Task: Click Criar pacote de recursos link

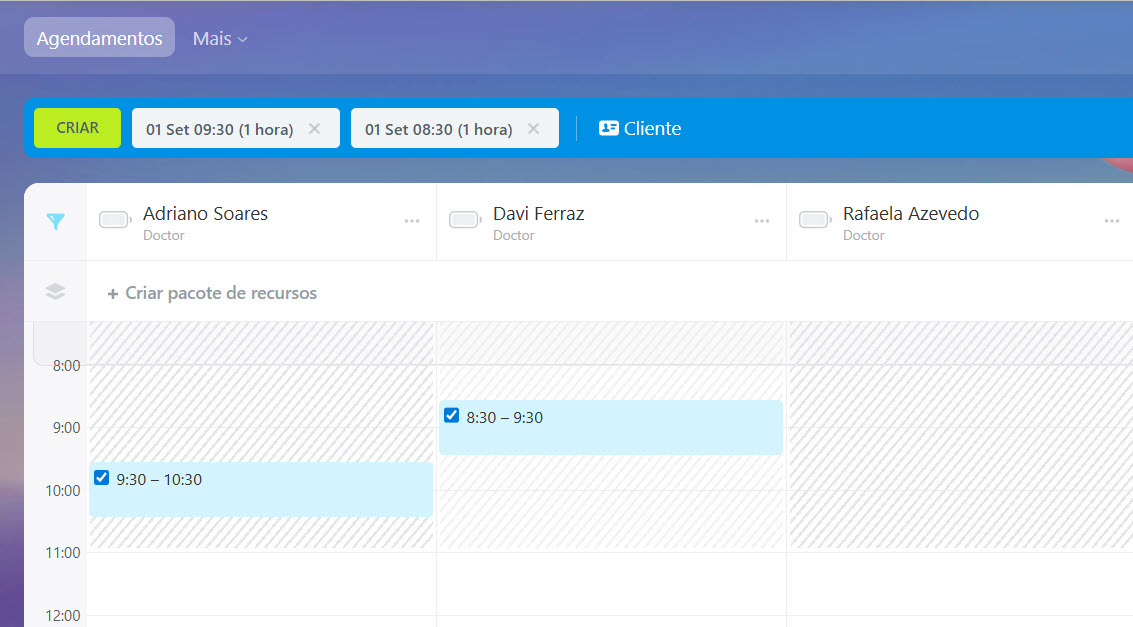Action: (212, 293)
